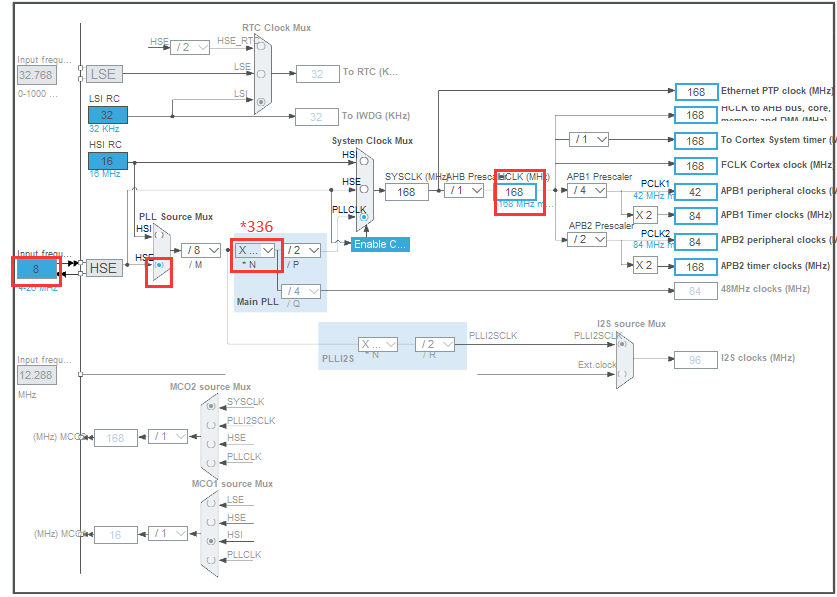Open the Main PLL /P divider dropdown

301,250
